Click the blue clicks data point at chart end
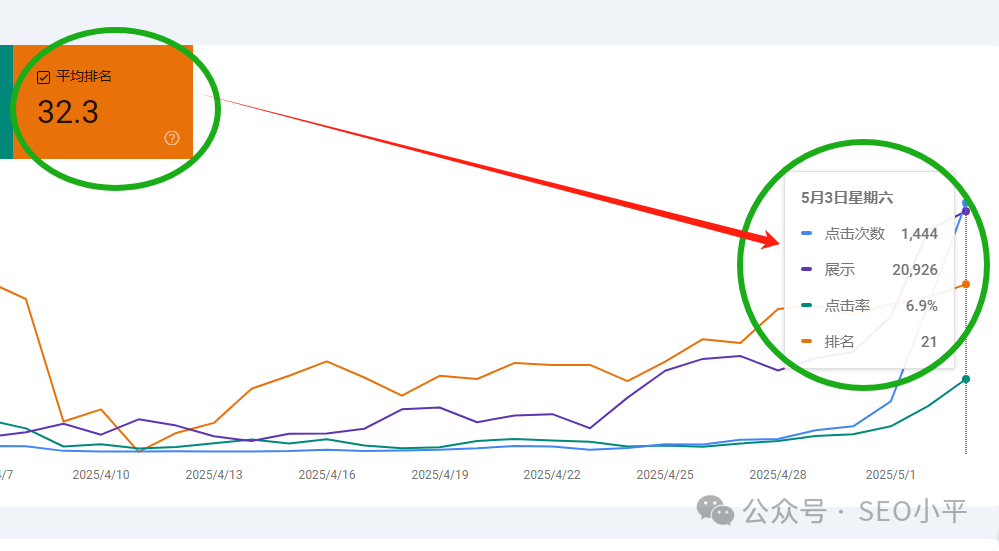The height and width of the screenshot is (551, 999). pyautogui.click(x=966, y=204)
